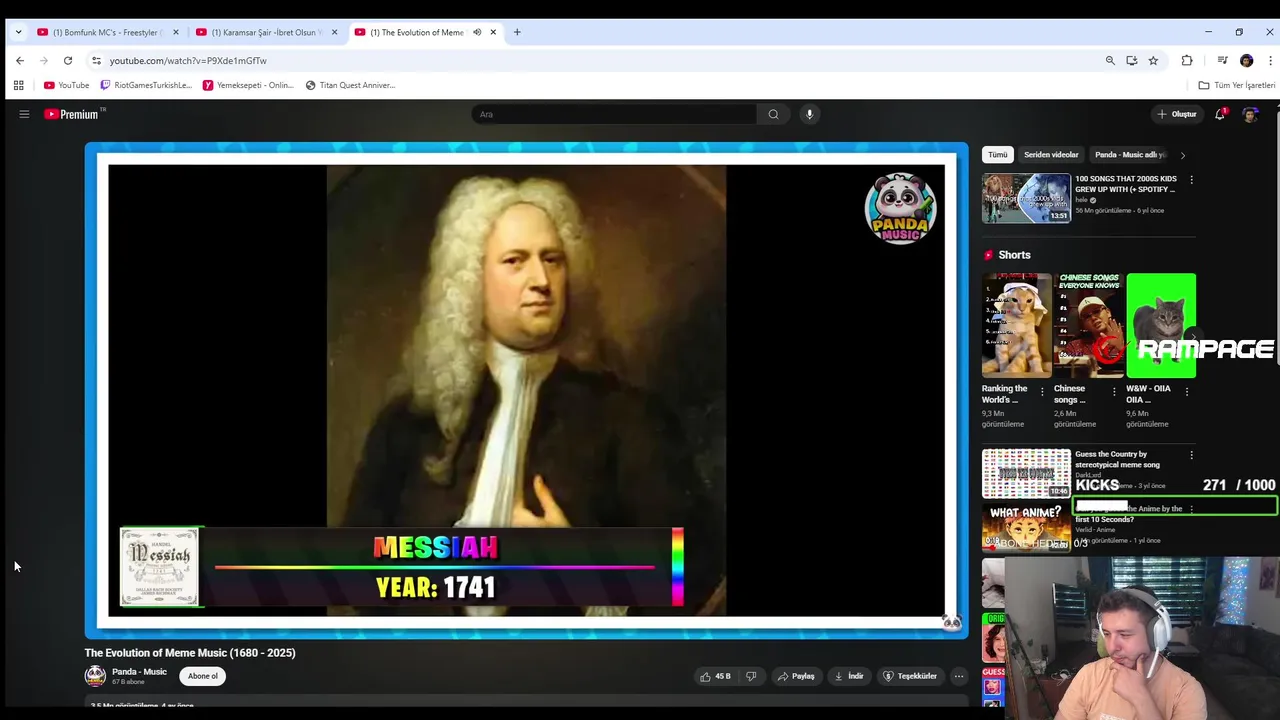Like the video with 45 B thumbs-up
The height and width of the screenshot is (720, 1280).
pos(715,676)
